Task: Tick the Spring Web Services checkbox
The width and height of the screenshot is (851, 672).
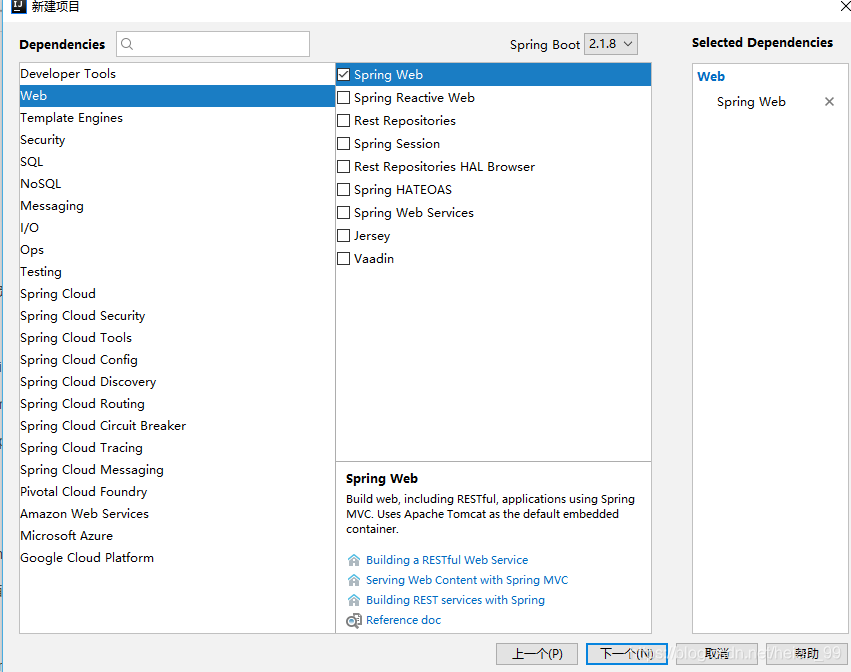Action: pos(344,212)
